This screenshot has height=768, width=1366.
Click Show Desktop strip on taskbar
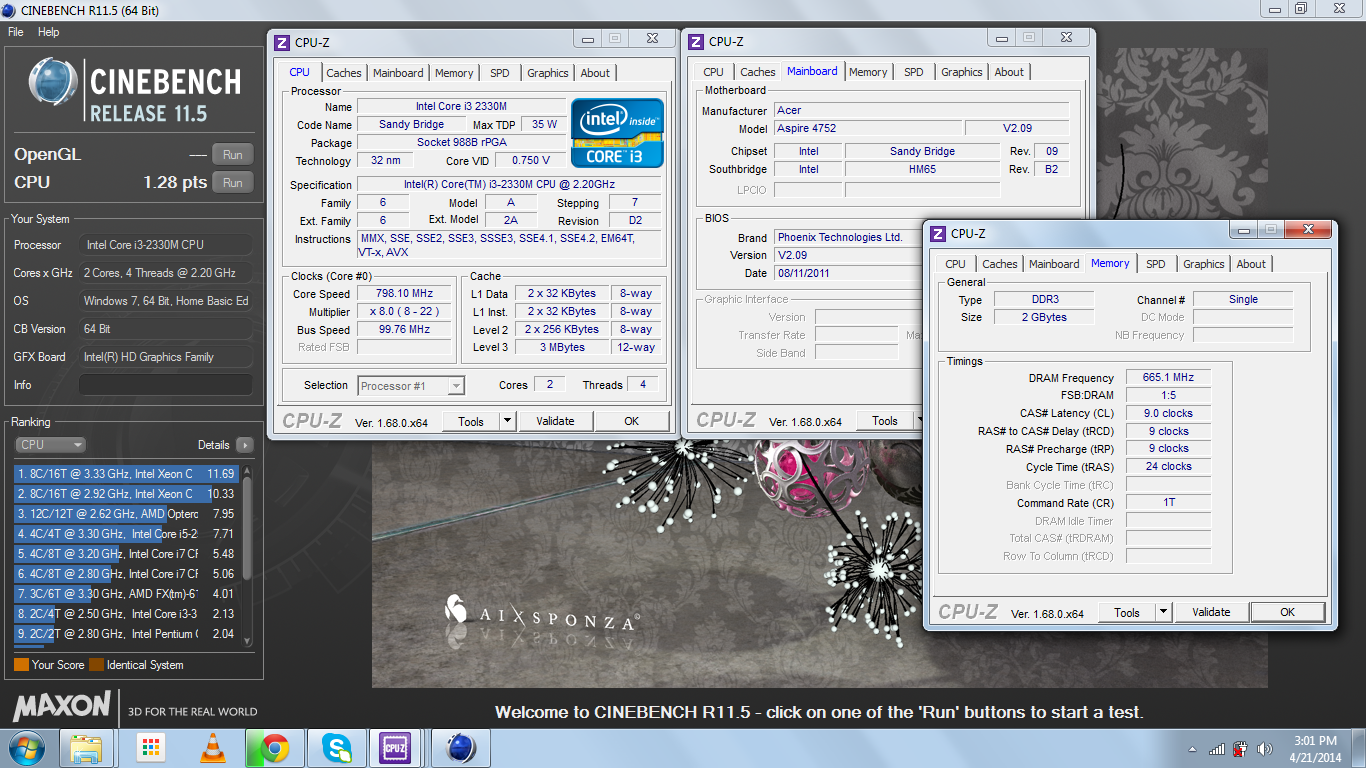(1358, 748)
